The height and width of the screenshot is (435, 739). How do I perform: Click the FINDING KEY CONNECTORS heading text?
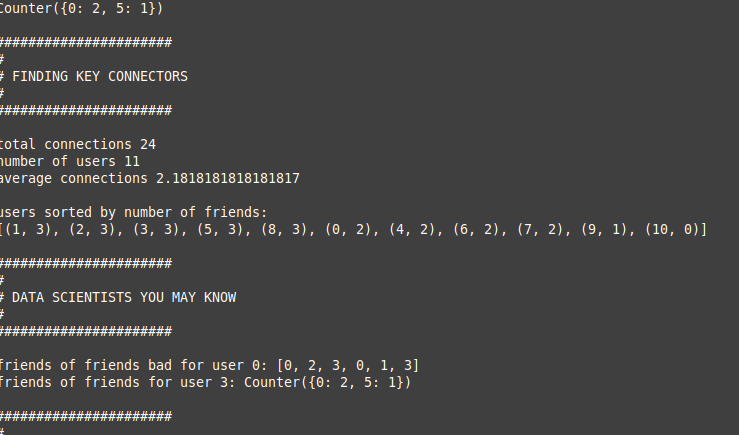coord(100,76)
